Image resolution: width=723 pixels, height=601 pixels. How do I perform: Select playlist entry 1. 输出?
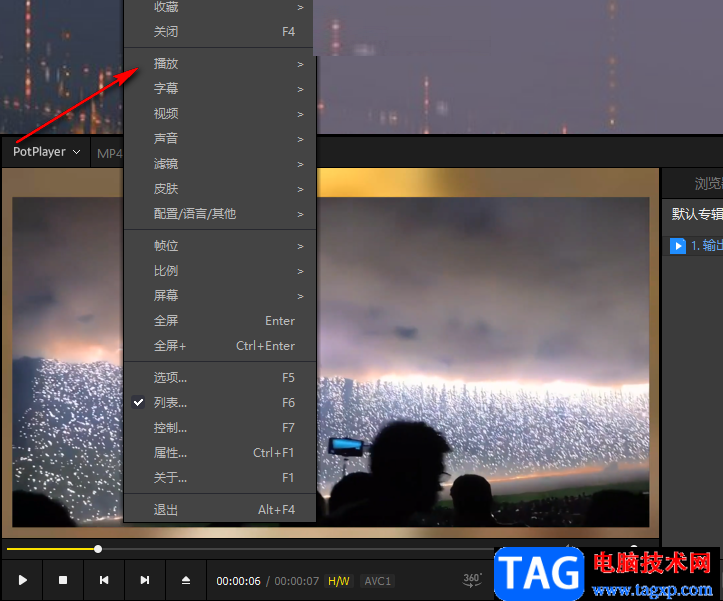(x=693, y=246)
